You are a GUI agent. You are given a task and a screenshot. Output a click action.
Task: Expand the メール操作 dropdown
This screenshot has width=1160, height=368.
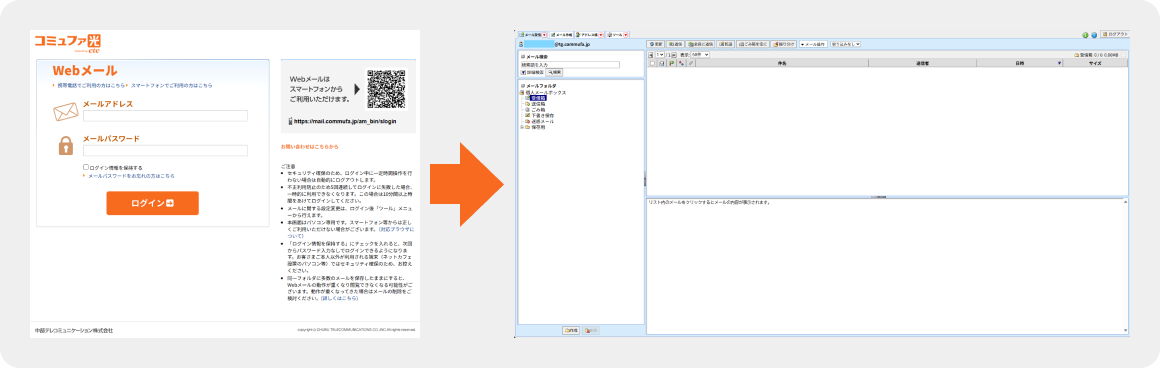pos(813,44)
